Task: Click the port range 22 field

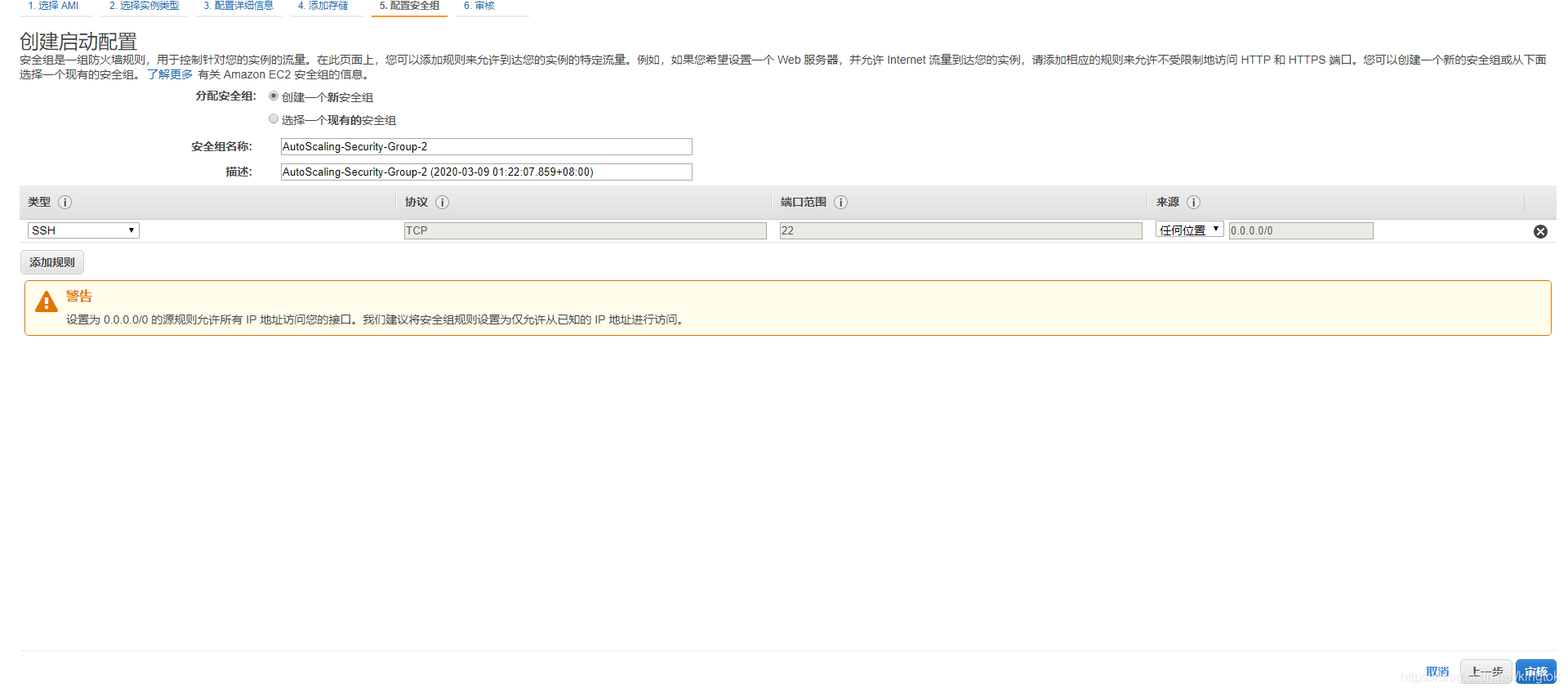Action: (961, 230)
